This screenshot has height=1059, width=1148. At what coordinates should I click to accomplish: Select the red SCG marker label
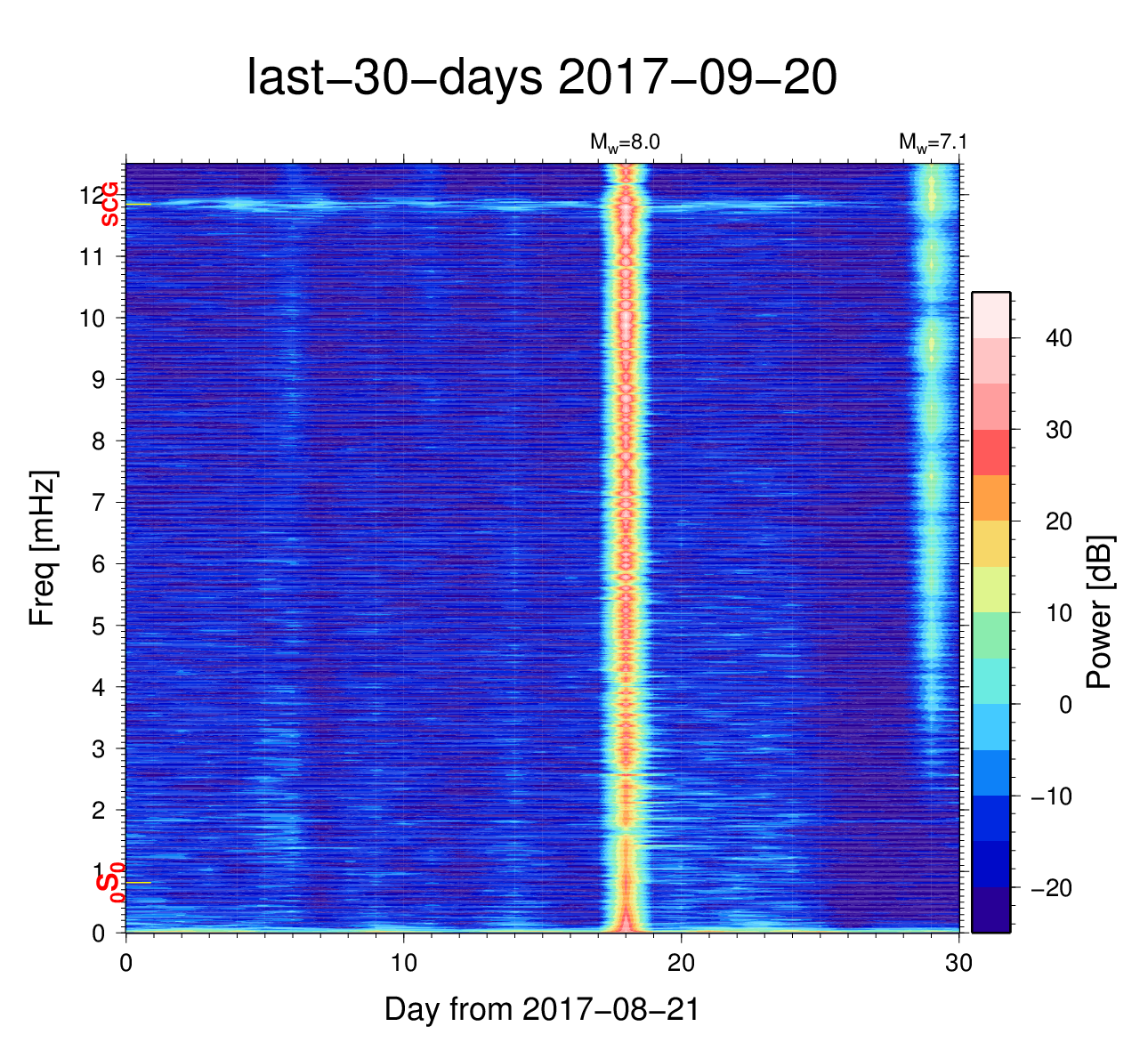(110, 204)
